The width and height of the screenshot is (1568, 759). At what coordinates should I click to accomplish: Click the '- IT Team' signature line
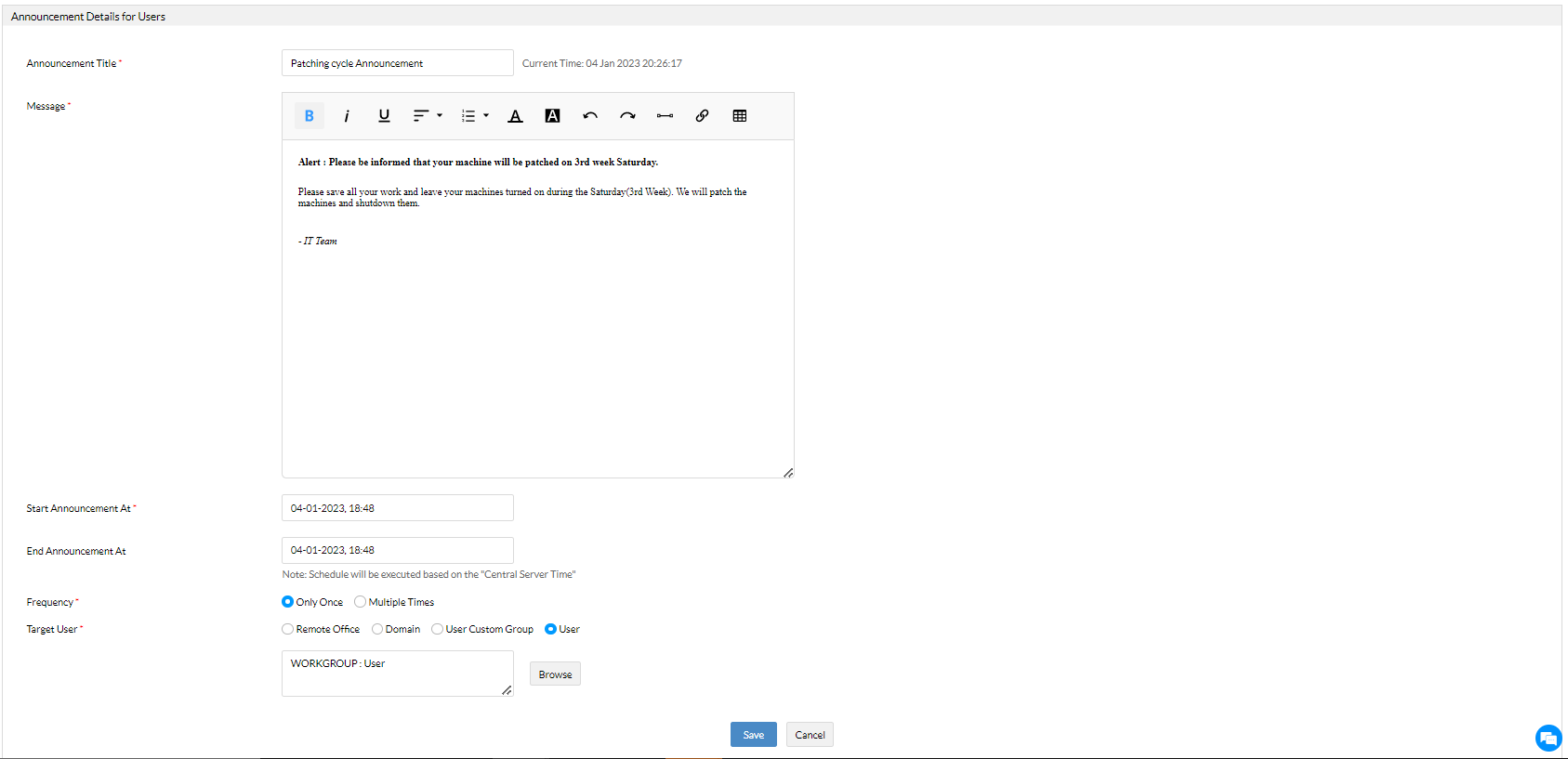(x=318, y=241)
